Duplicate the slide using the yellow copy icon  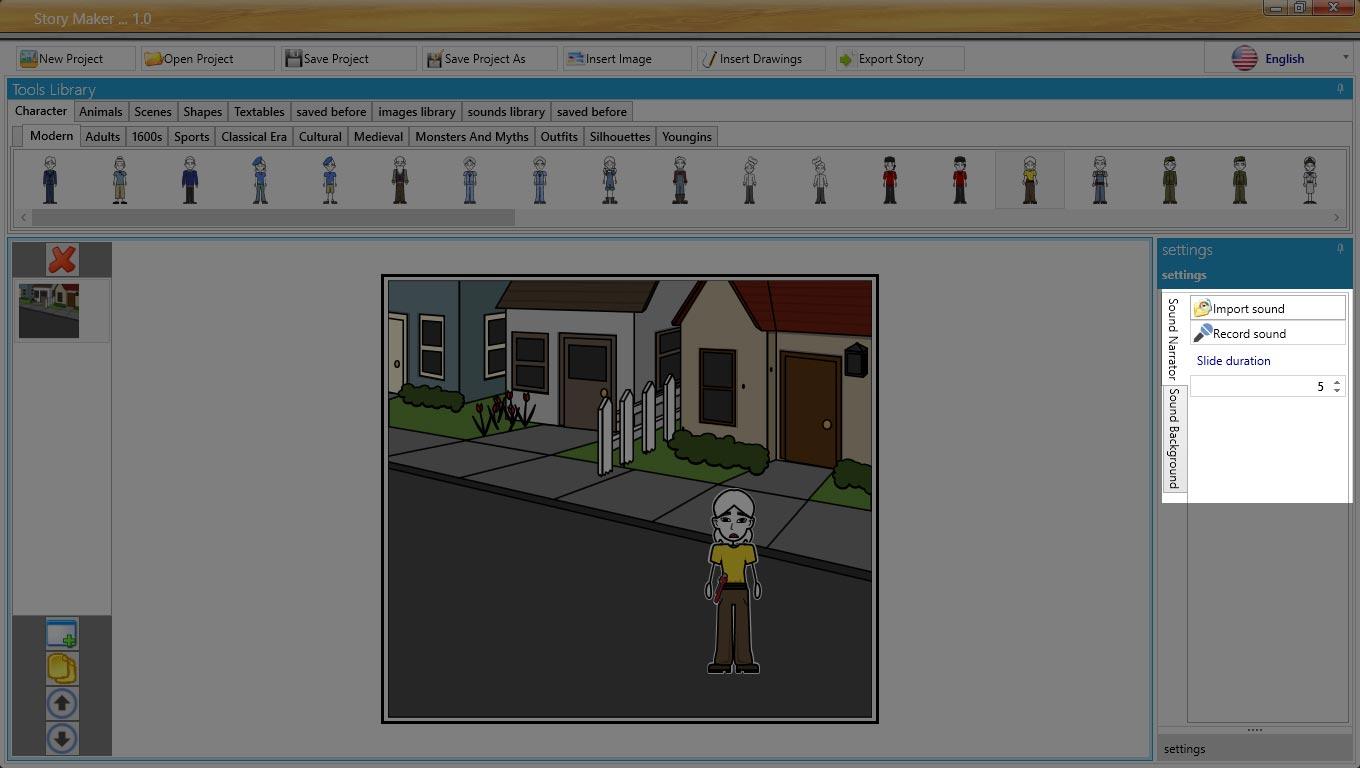pos(62,669)
